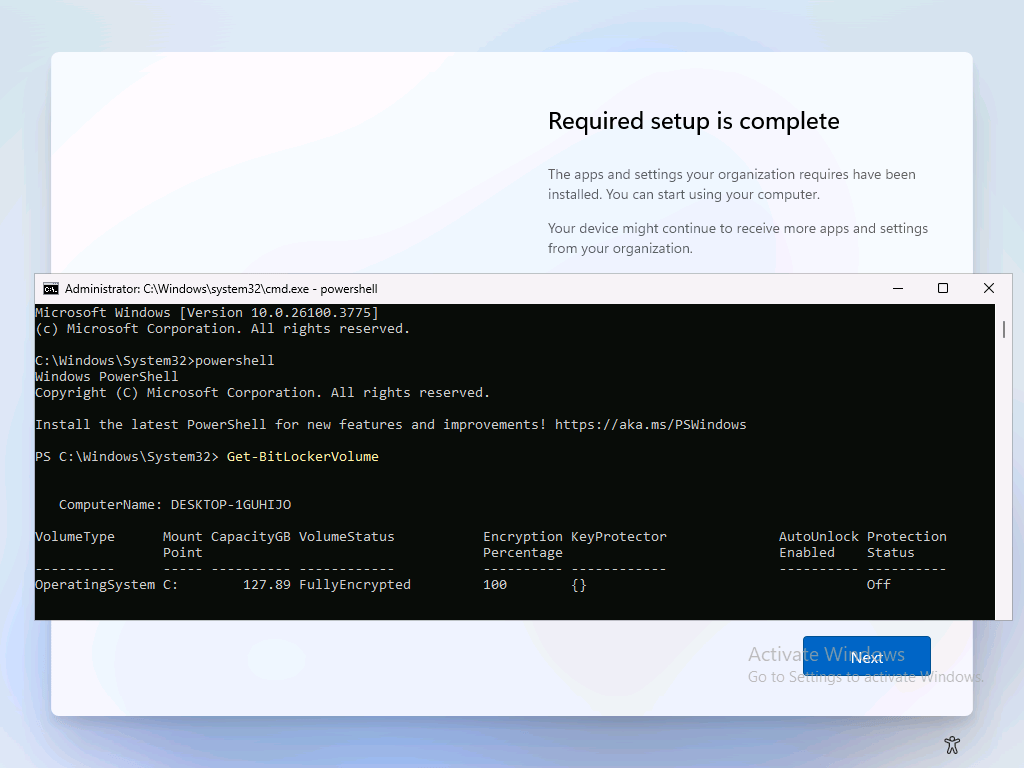Open the cmd icon system menu
This screenshot has width=1024, height=768.
click(50, 289)
